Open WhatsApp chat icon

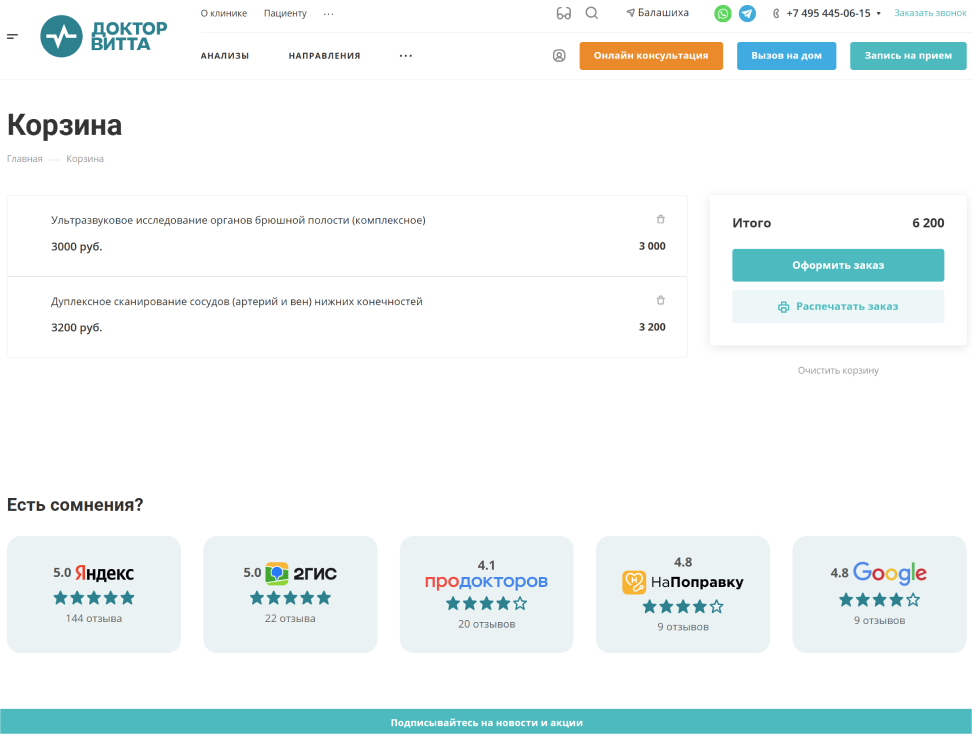[x=723, y=13]
